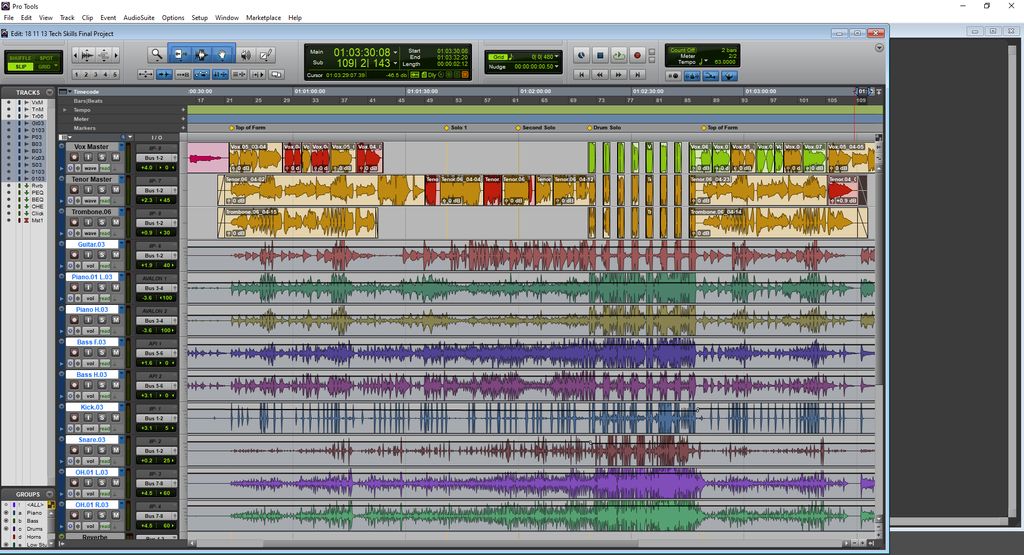Screen dimensions: 1024x555
Task: Open the Marketplace menu
Action: pyautogui.click(x=263, y=18)
